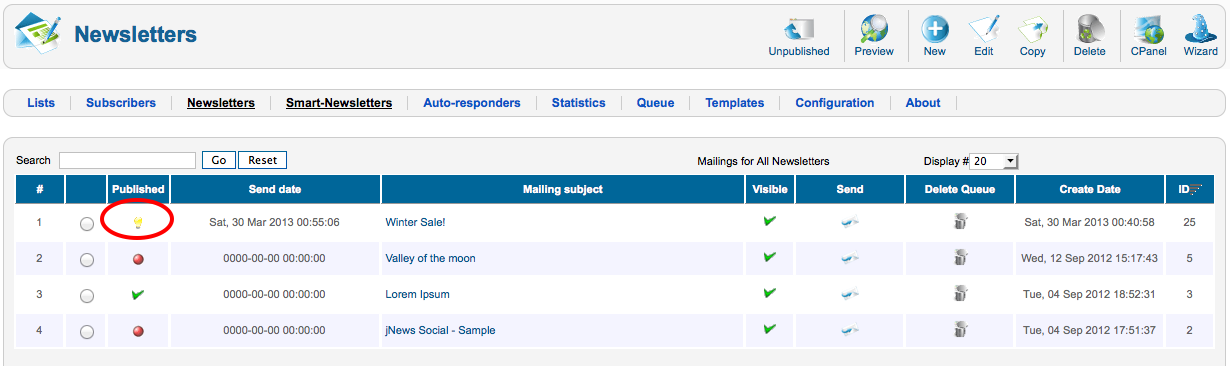1230x366 pixels.
Task: Click create date Wed, 12 Sep 2012 15:17:43
Action: point(1090,258)
